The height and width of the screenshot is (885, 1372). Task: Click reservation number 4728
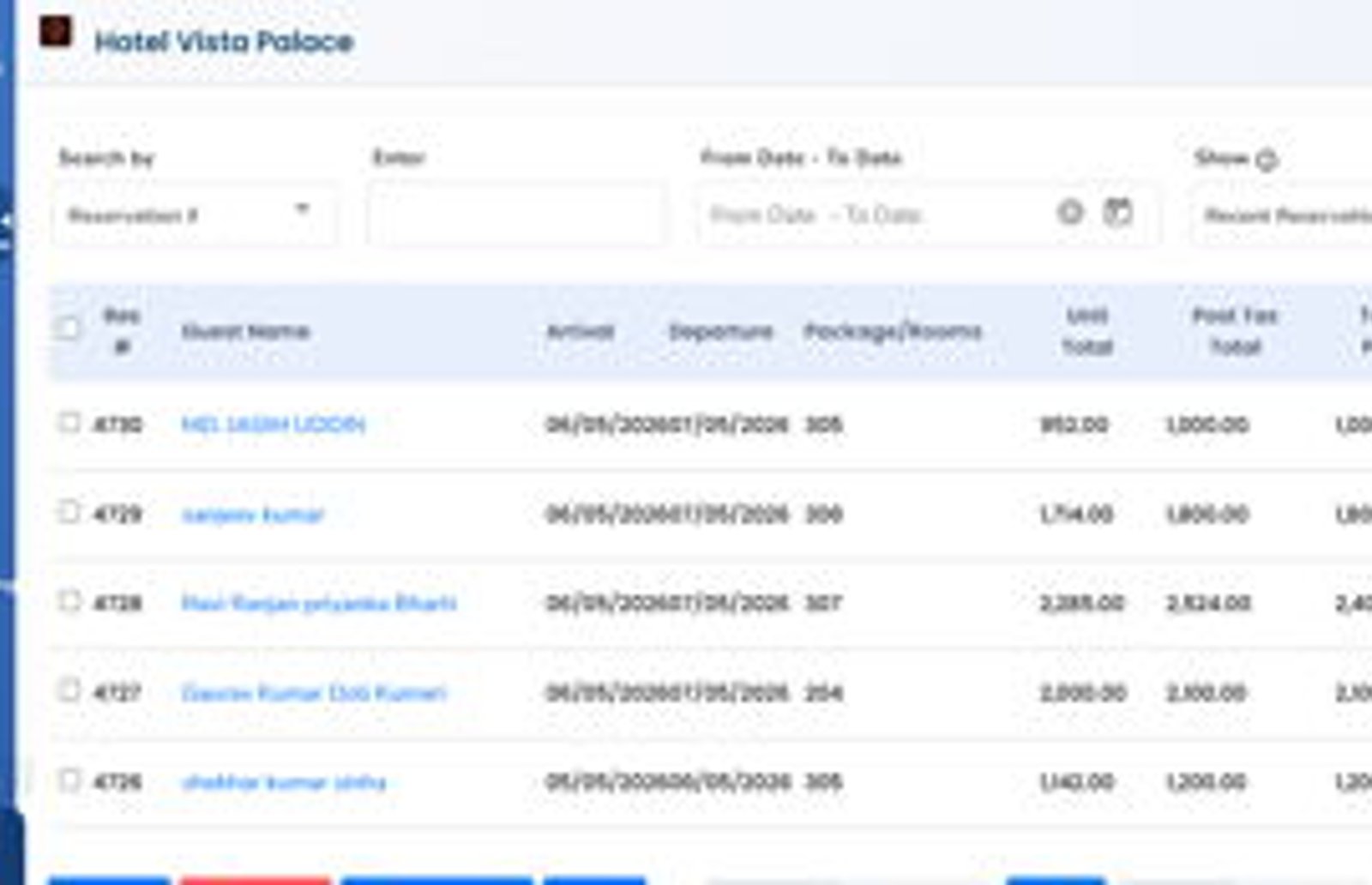(x=117, y=603)
